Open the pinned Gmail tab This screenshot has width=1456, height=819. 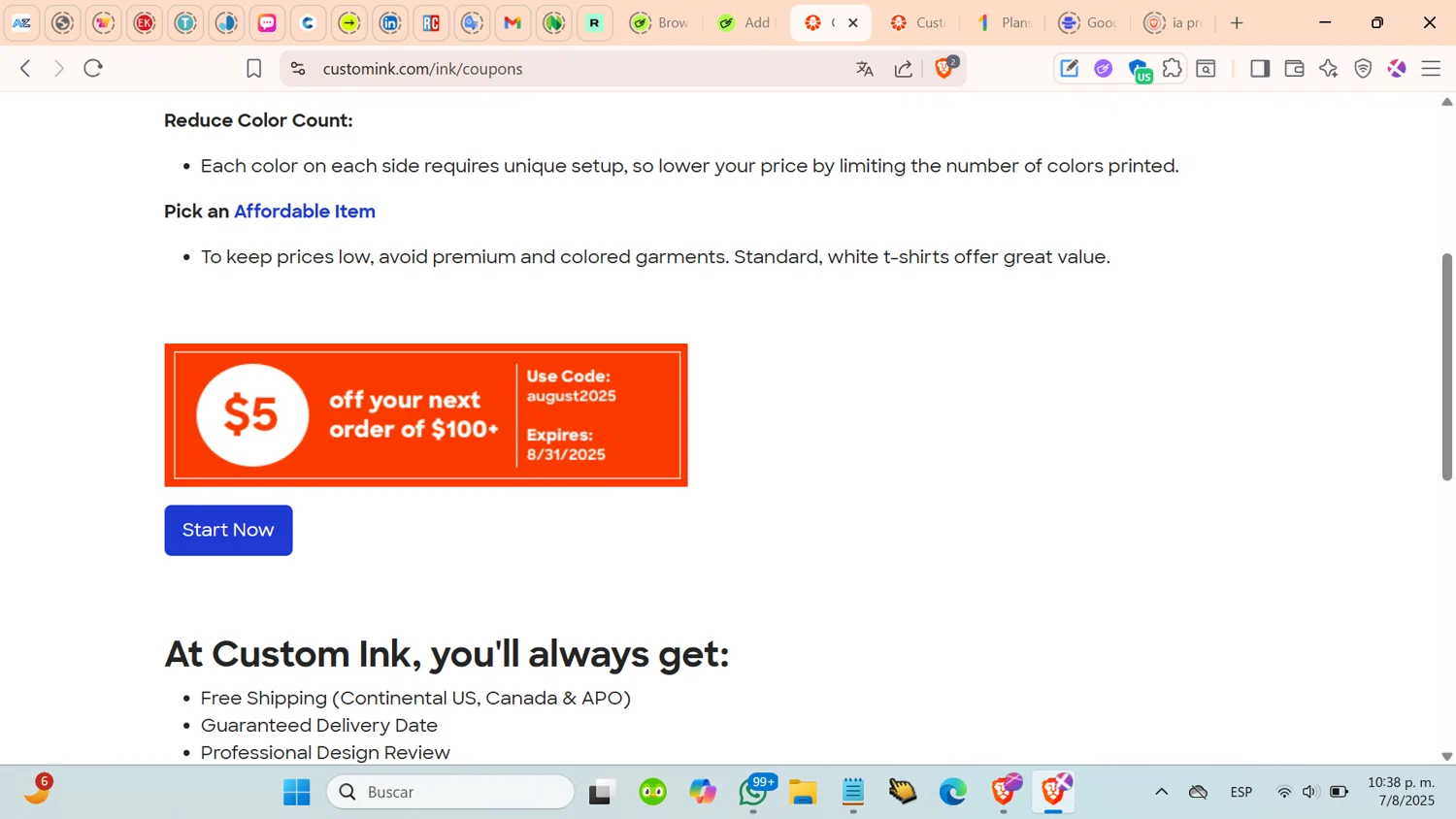513,23
